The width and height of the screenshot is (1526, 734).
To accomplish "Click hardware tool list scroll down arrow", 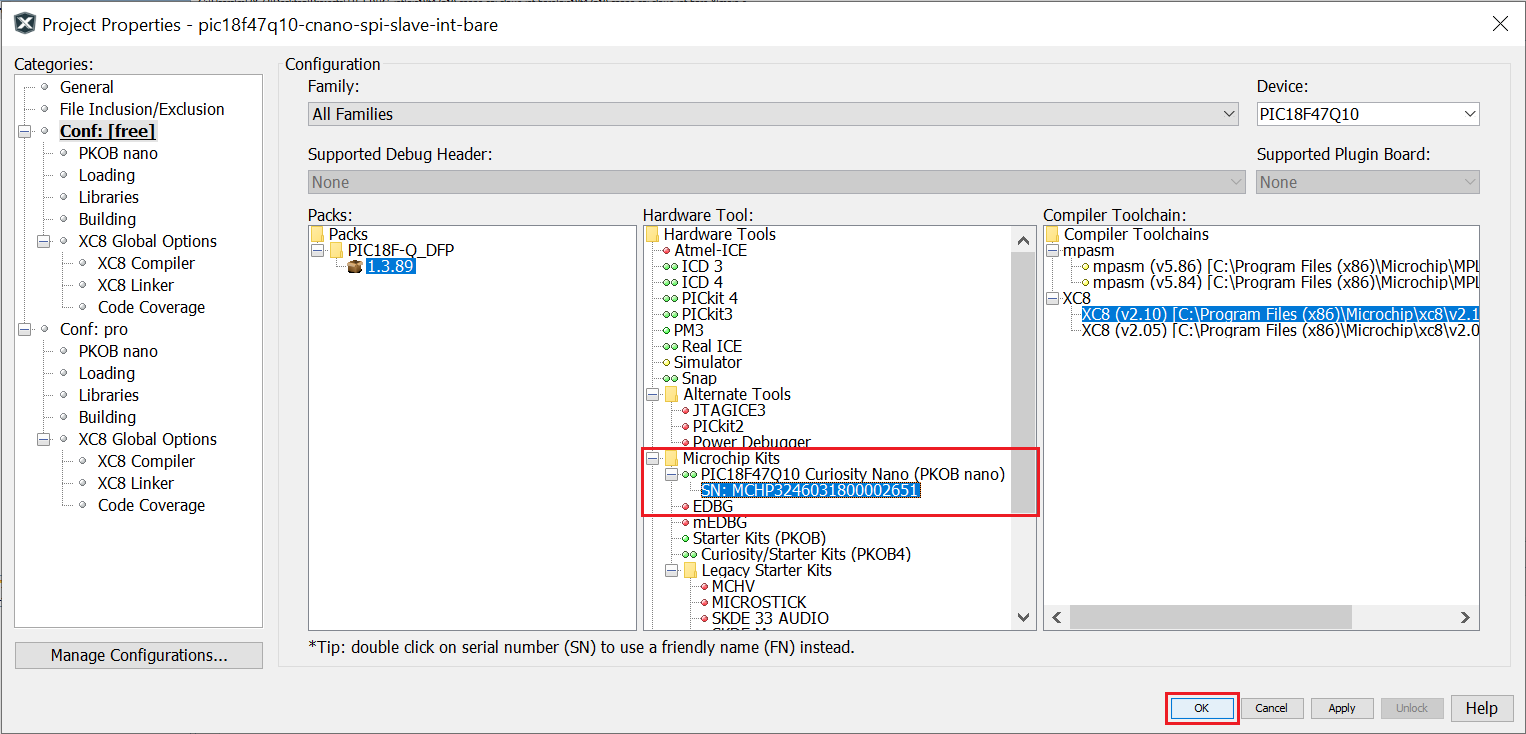I will click(x=1023, y=618).
